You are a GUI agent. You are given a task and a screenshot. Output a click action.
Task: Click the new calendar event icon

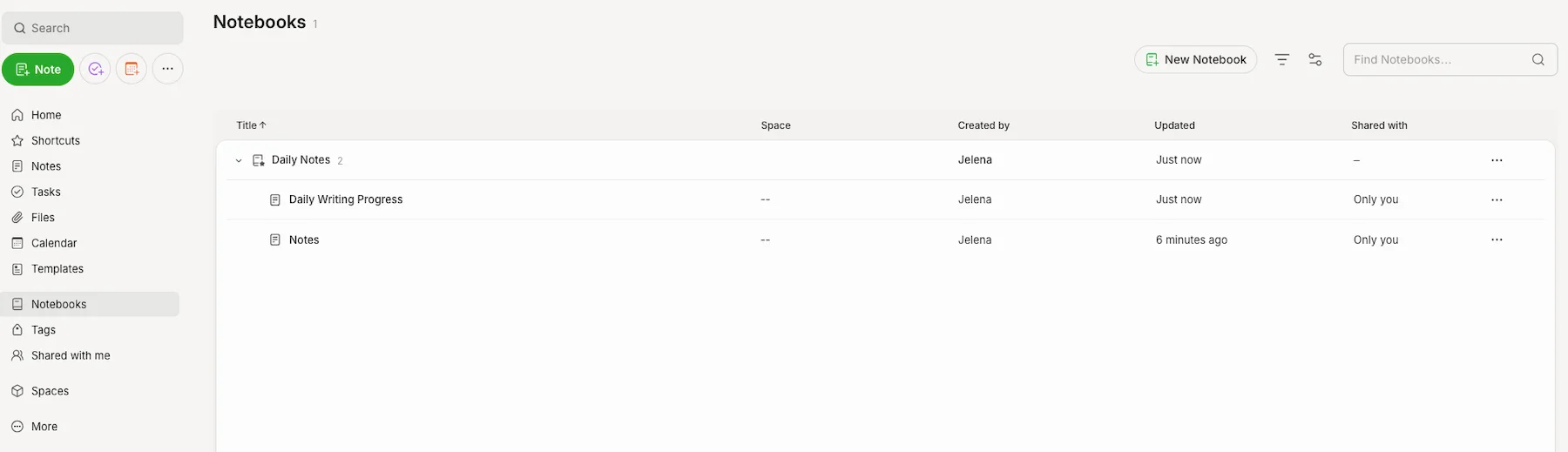[x=132, y=69]
